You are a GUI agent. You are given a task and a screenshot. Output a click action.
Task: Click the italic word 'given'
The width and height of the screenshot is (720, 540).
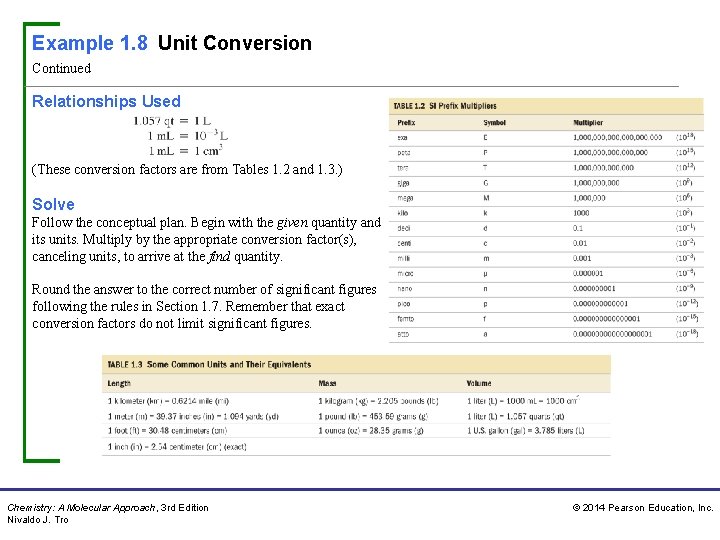tap(292, 223)
